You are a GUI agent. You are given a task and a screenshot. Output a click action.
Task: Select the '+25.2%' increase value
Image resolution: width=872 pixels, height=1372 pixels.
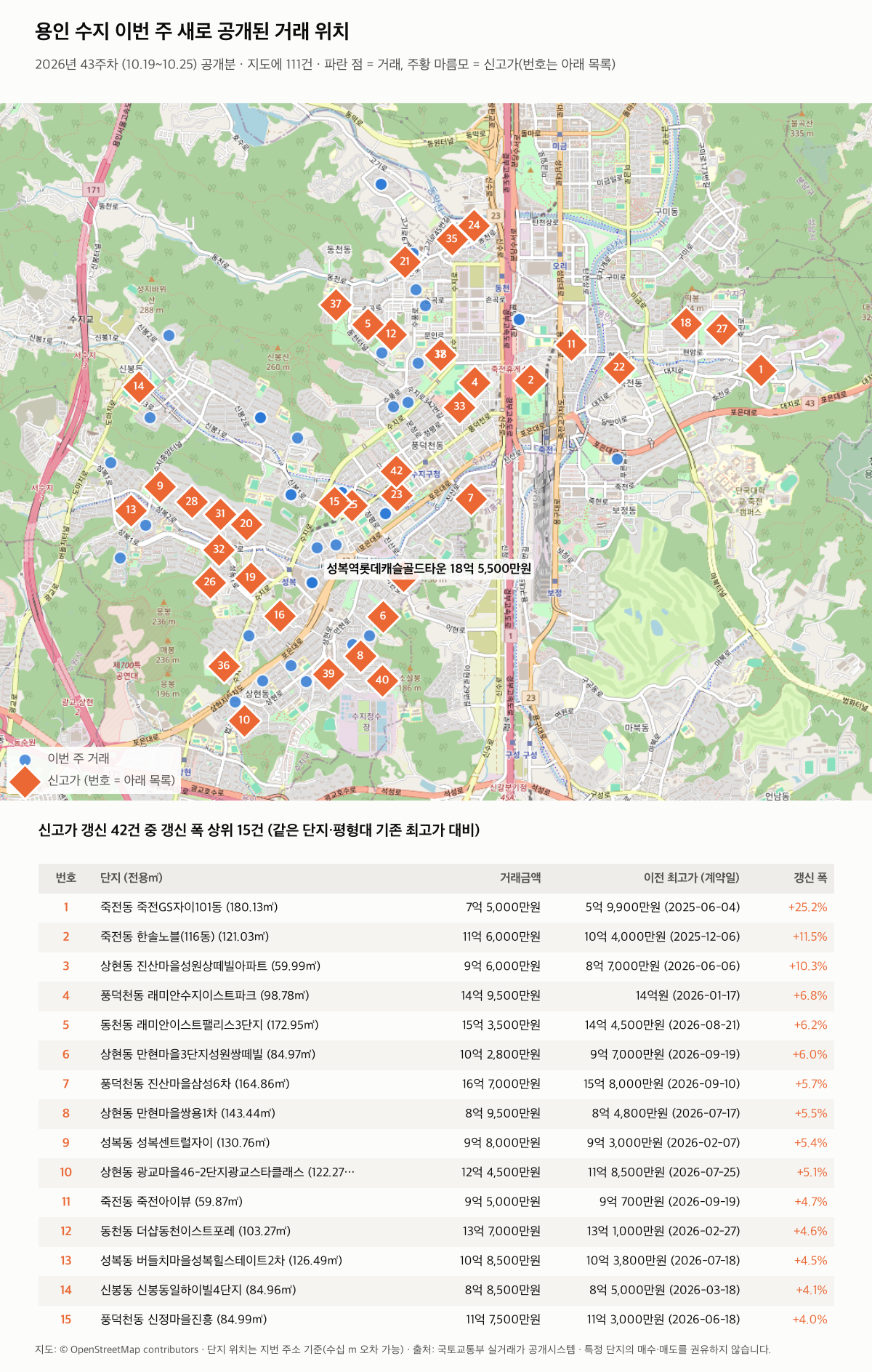pos(808,907)
